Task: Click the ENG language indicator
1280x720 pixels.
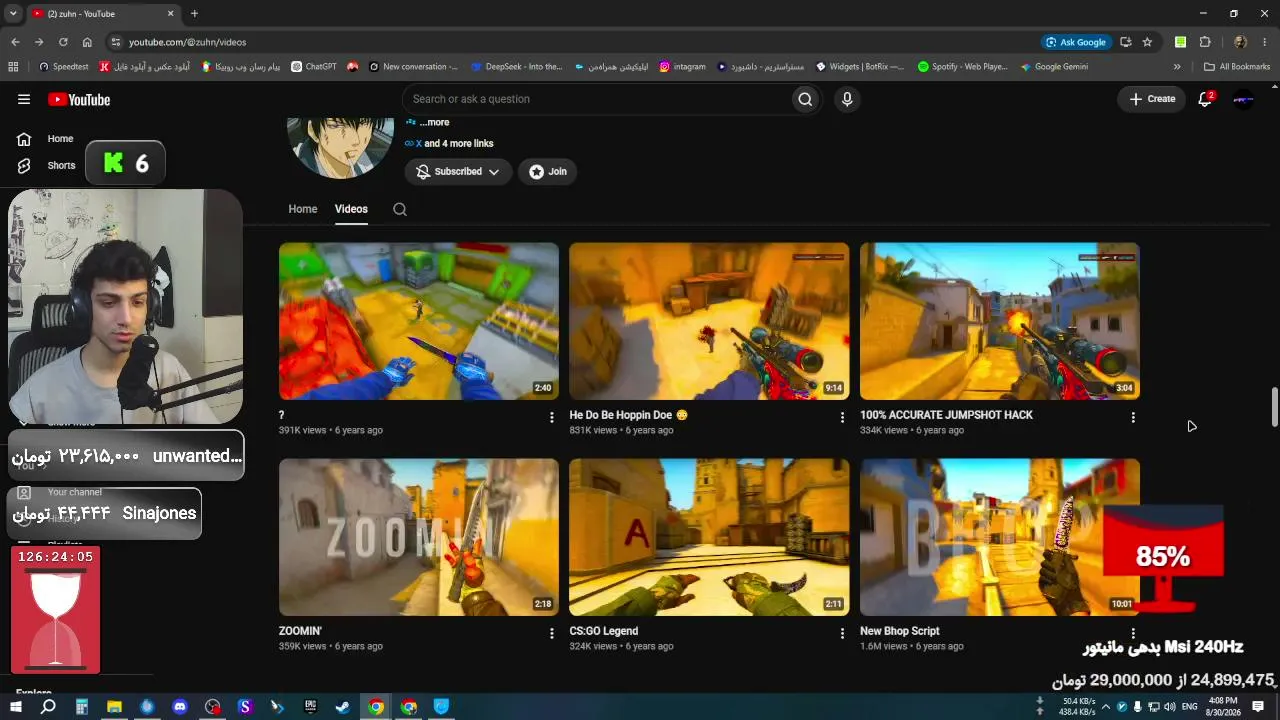Action: (x=1190, y=707)
